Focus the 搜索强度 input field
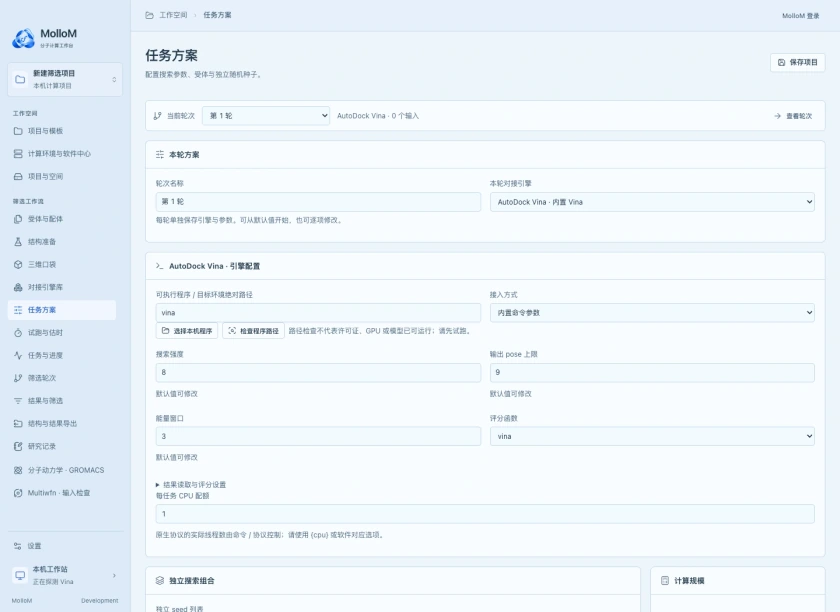This screenshot has width=840, height=612. (318, 372)
